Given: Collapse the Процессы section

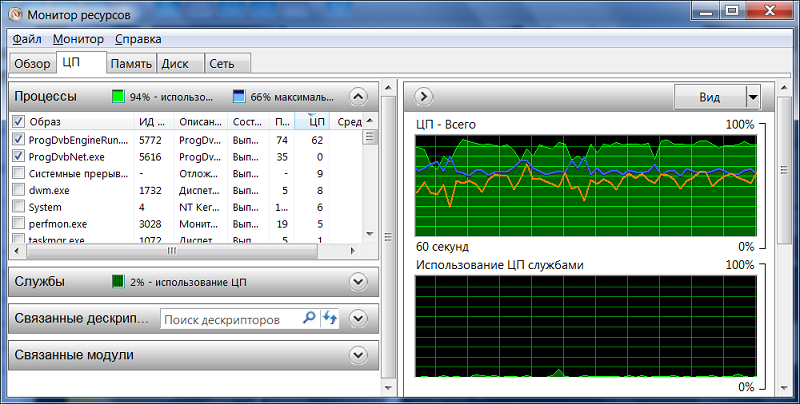Looking at the screenshot, I should click(358, 97).
